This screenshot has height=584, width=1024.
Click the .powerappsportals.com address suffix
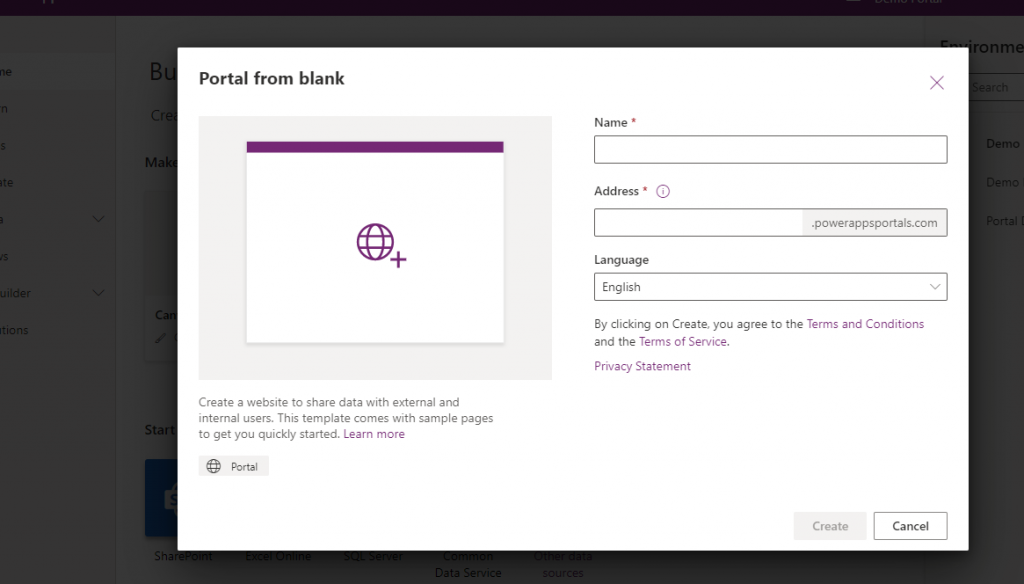pos(875,223)
